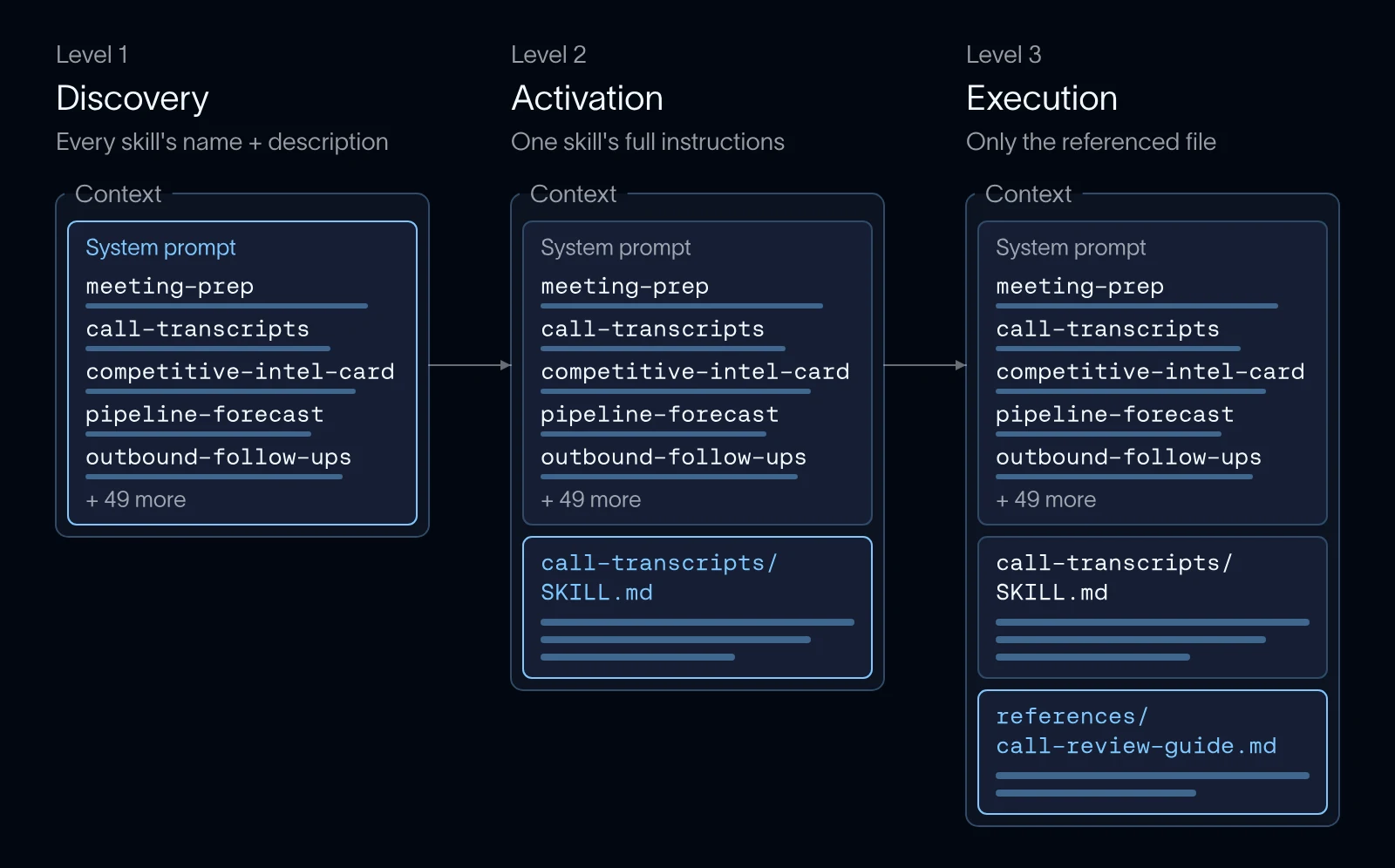Click the "Context" label under Execution
The width and height of the screenshot is (1395, 868).
point(1028,193)
